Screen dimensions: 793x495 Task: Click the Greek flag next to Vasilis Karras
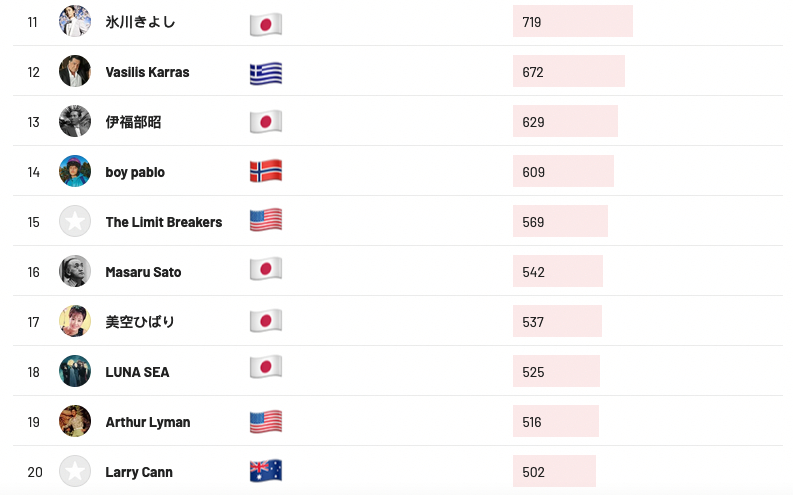pyautogui.click(x=266, y=73)
